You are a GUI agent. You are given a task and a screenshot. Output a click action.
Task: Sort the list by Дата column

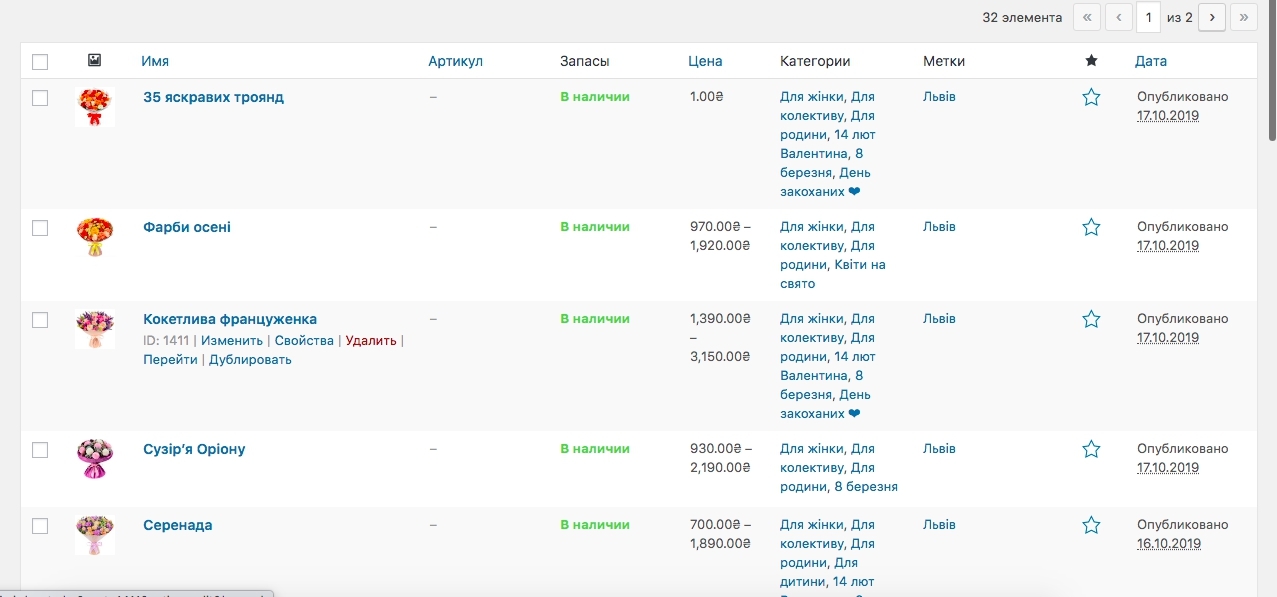coord(1150,61)
